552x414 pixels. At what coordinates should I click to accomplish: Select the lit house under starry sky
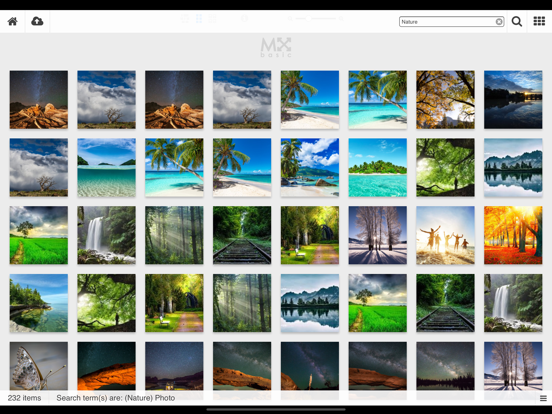click(x=174, y=366)
